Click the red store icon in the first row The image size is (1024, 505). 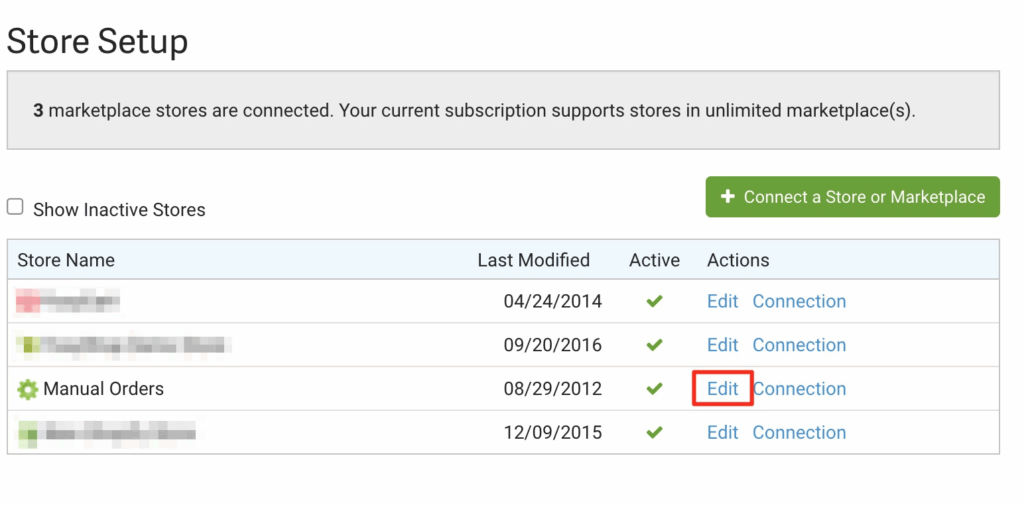click(29, 300)
